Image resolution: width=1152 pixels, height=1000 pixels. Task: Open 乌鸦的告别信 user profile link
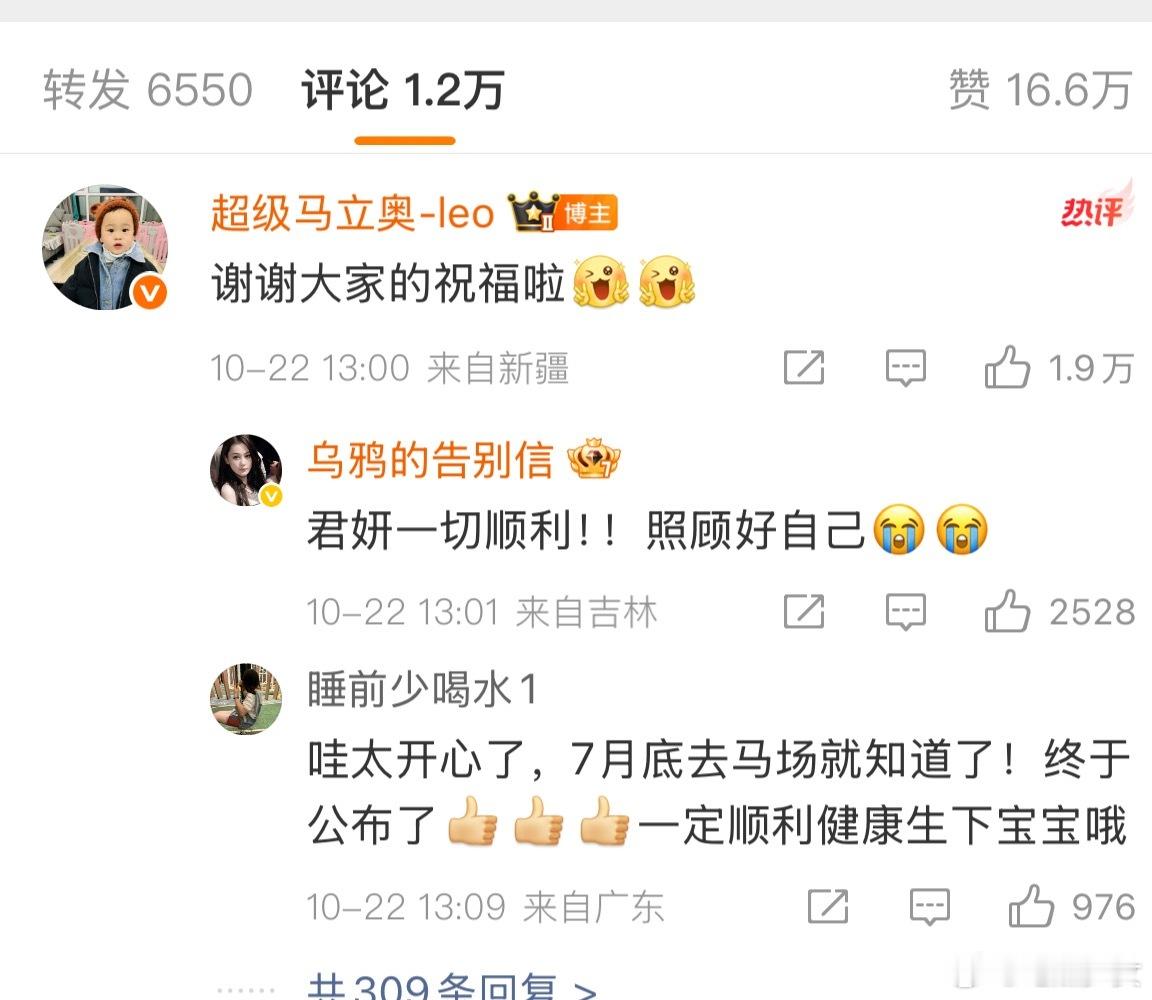coord(430,460)
